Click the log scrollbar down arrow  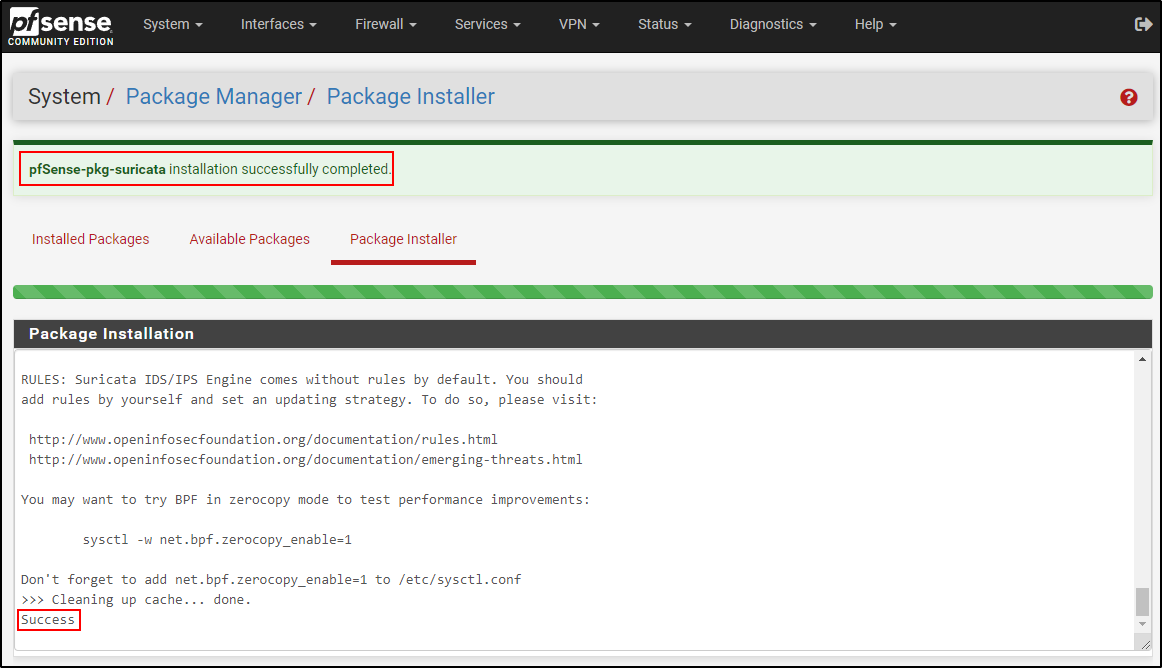pyautogui.click(x=1142, y=624)
